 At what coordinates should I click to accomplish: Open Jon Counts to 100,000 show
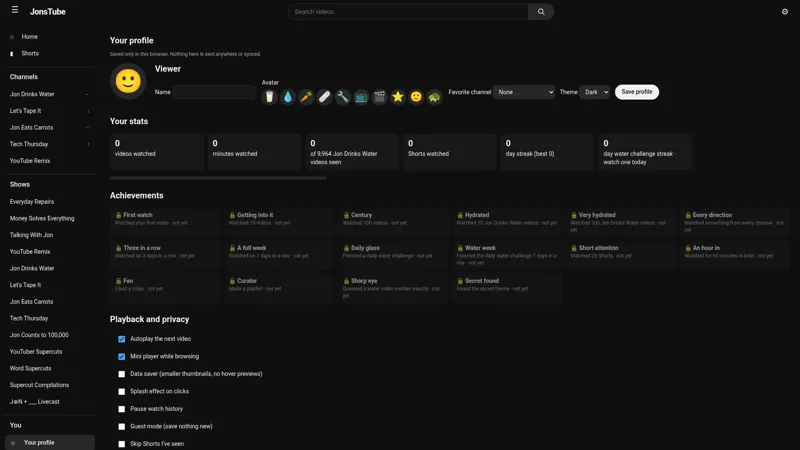(39, 335)
